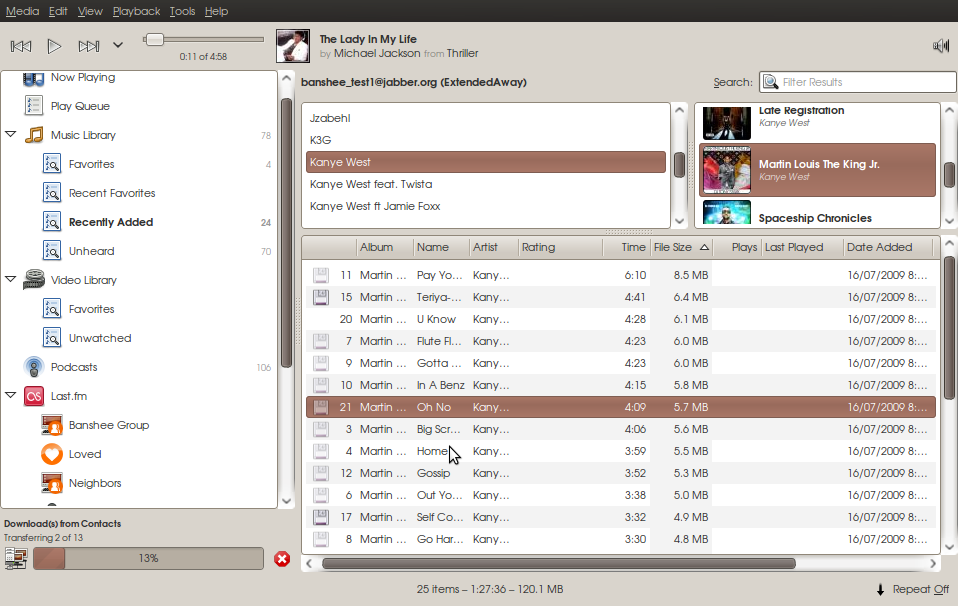Toggle File Size sort order
Viewport: 958px width, 606px height.
[681, 247]
